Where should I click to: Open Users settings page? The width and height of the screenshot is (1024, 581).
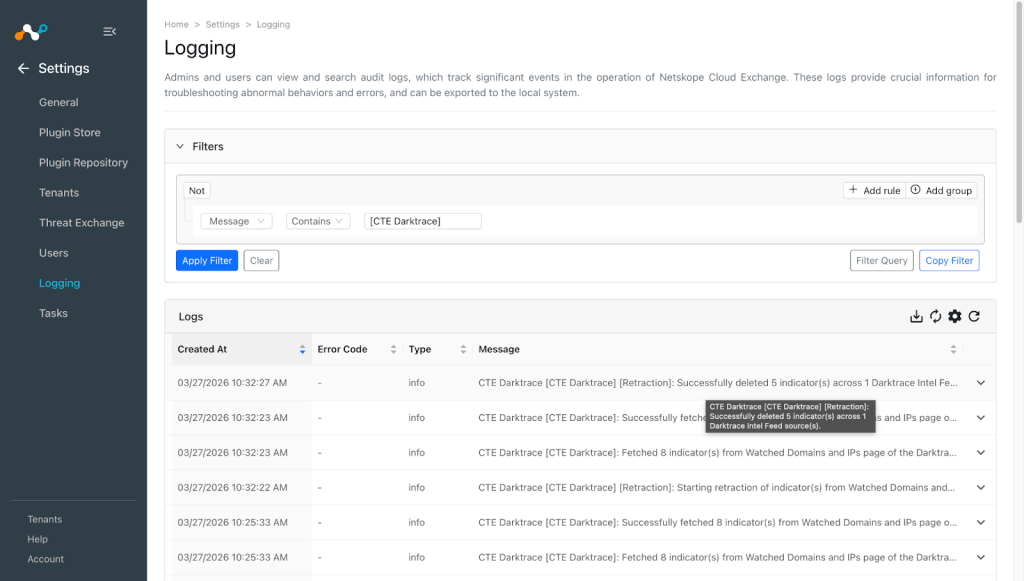[x=54, y=253]
